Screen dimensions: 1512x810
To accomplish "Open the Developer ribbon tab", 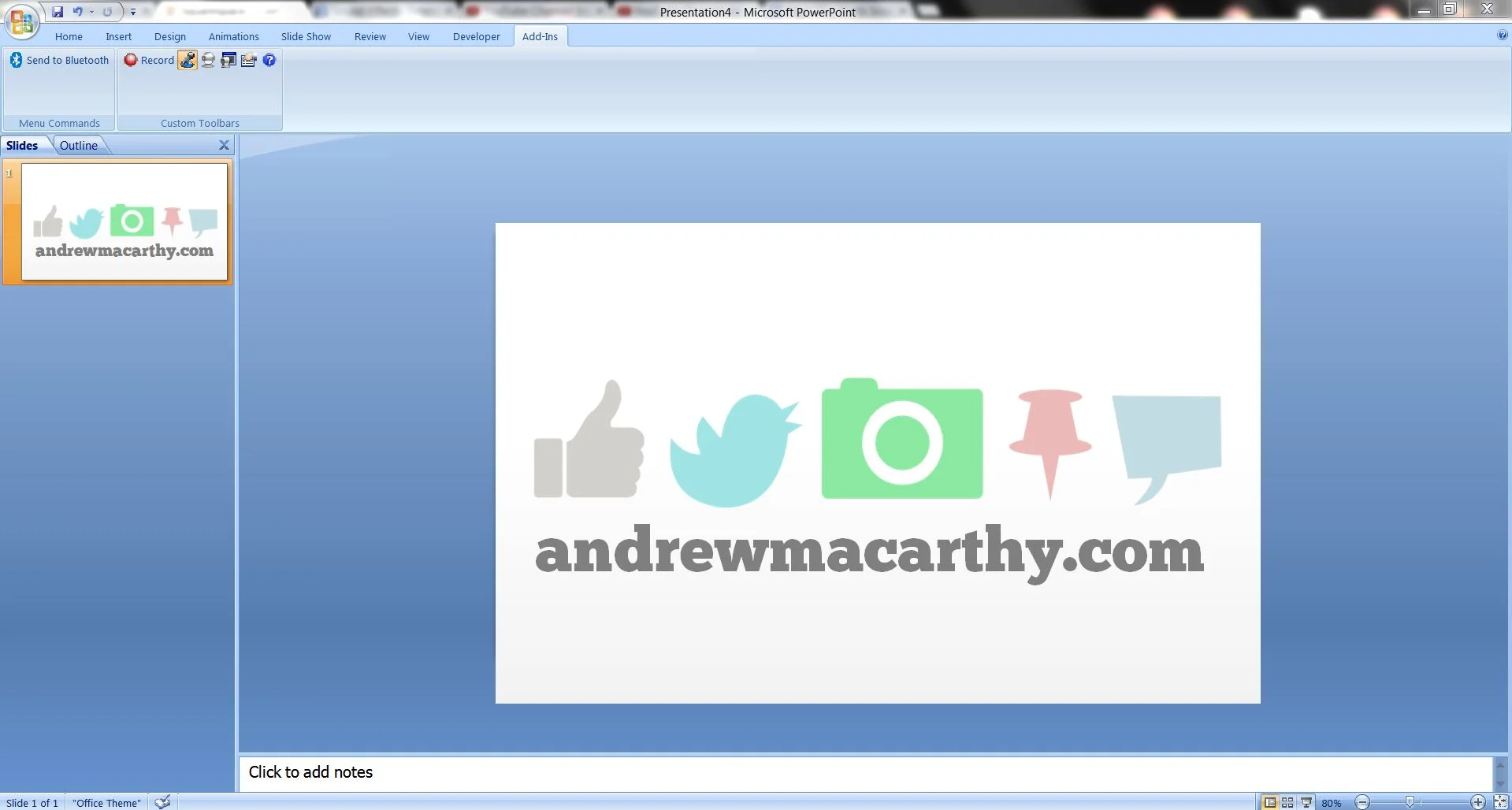I will pyautogui.click(x=477, y=36).
